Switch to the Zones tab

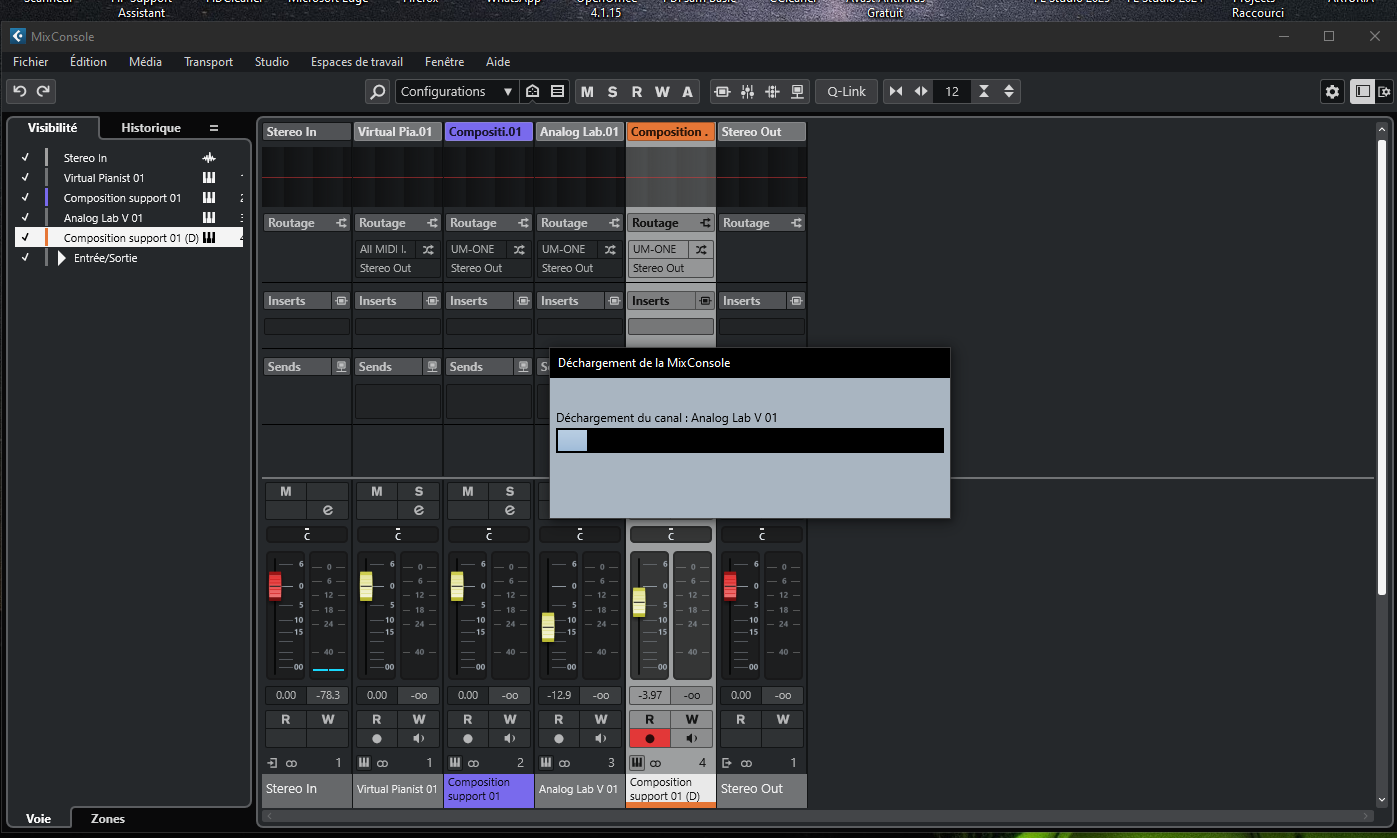click(x=108, y=819)
